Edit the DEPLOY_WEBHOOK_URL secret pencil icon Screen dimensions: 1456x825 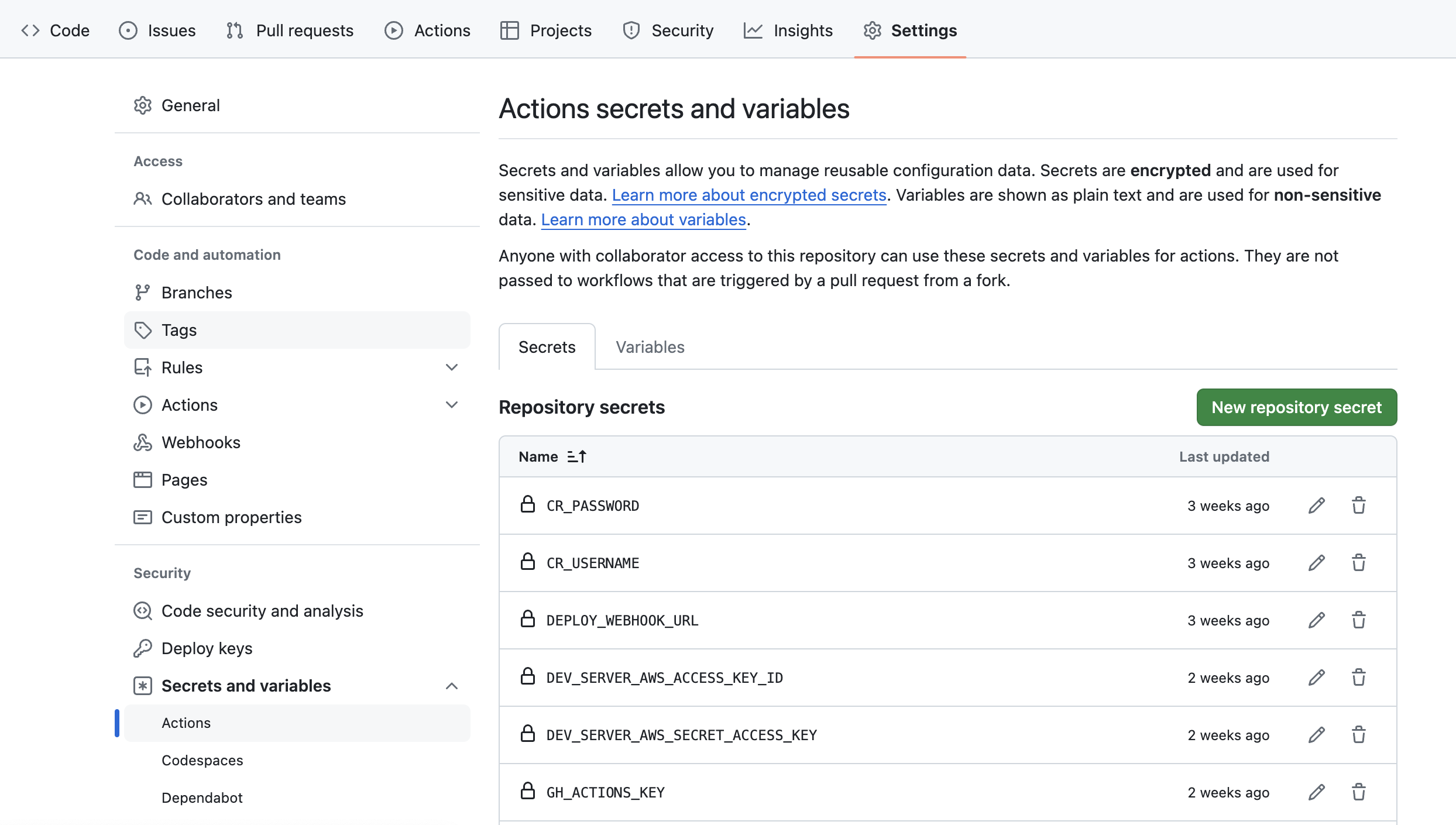click(x=1317, y=620)
